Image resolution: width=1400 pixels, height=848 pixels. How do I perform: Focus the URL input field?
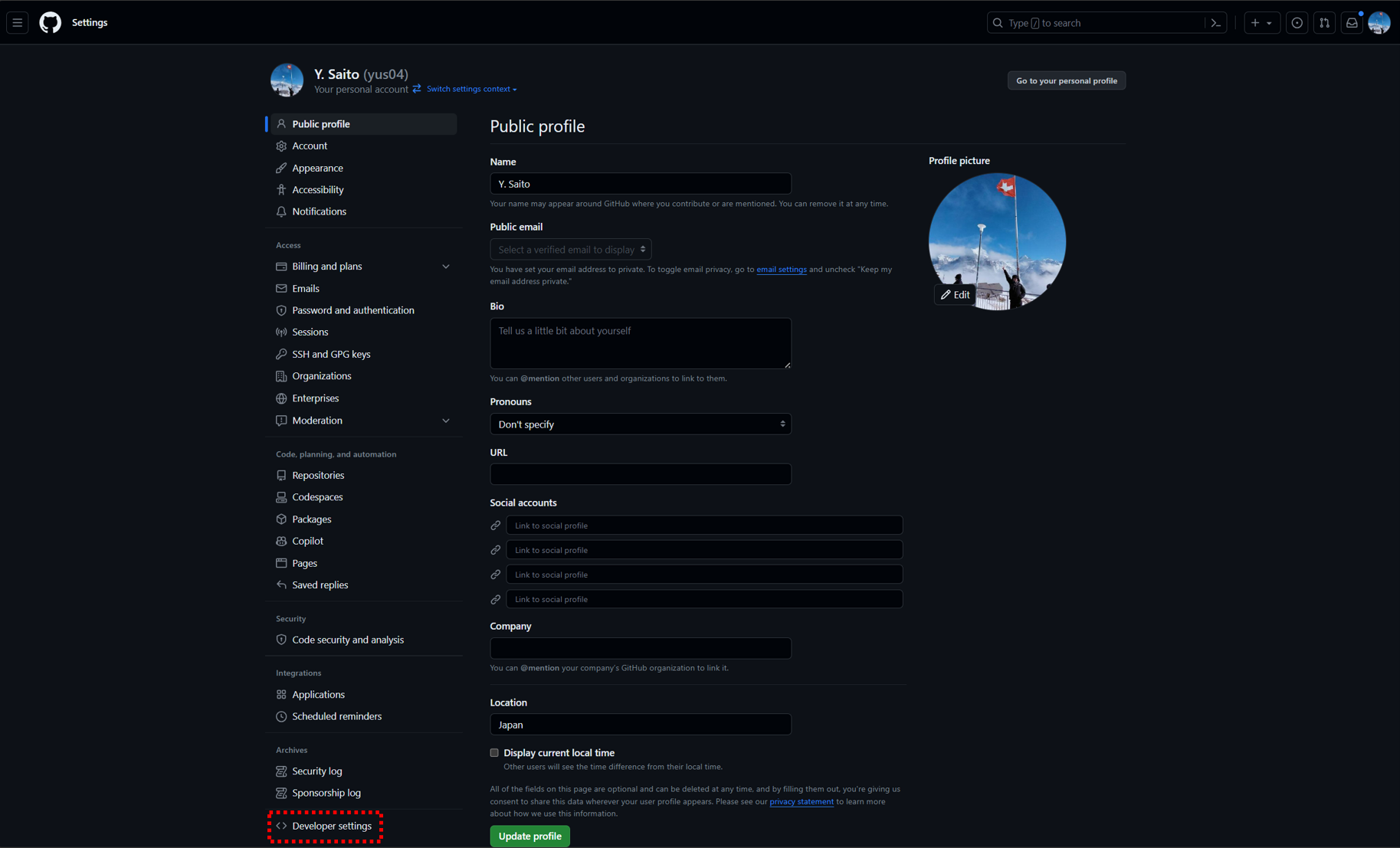(641, 474)
